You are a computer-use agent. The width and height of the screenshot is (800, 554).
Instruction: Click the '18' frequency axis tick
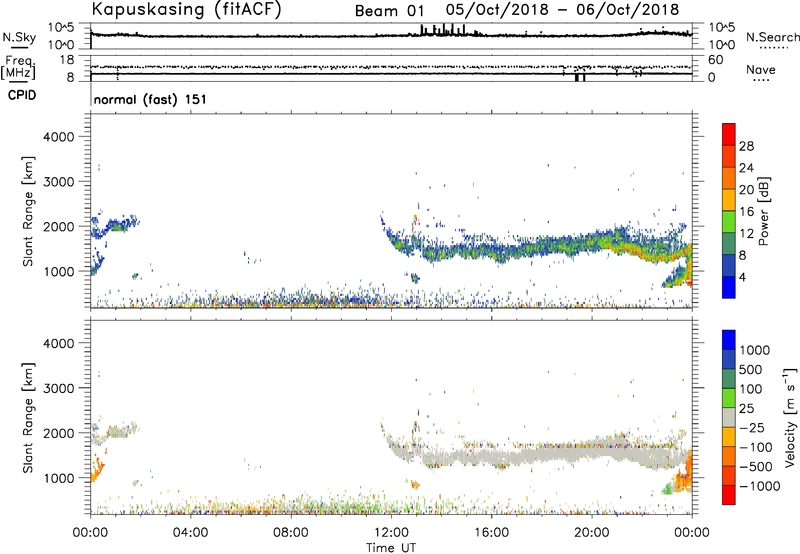[x=67, y=60]
